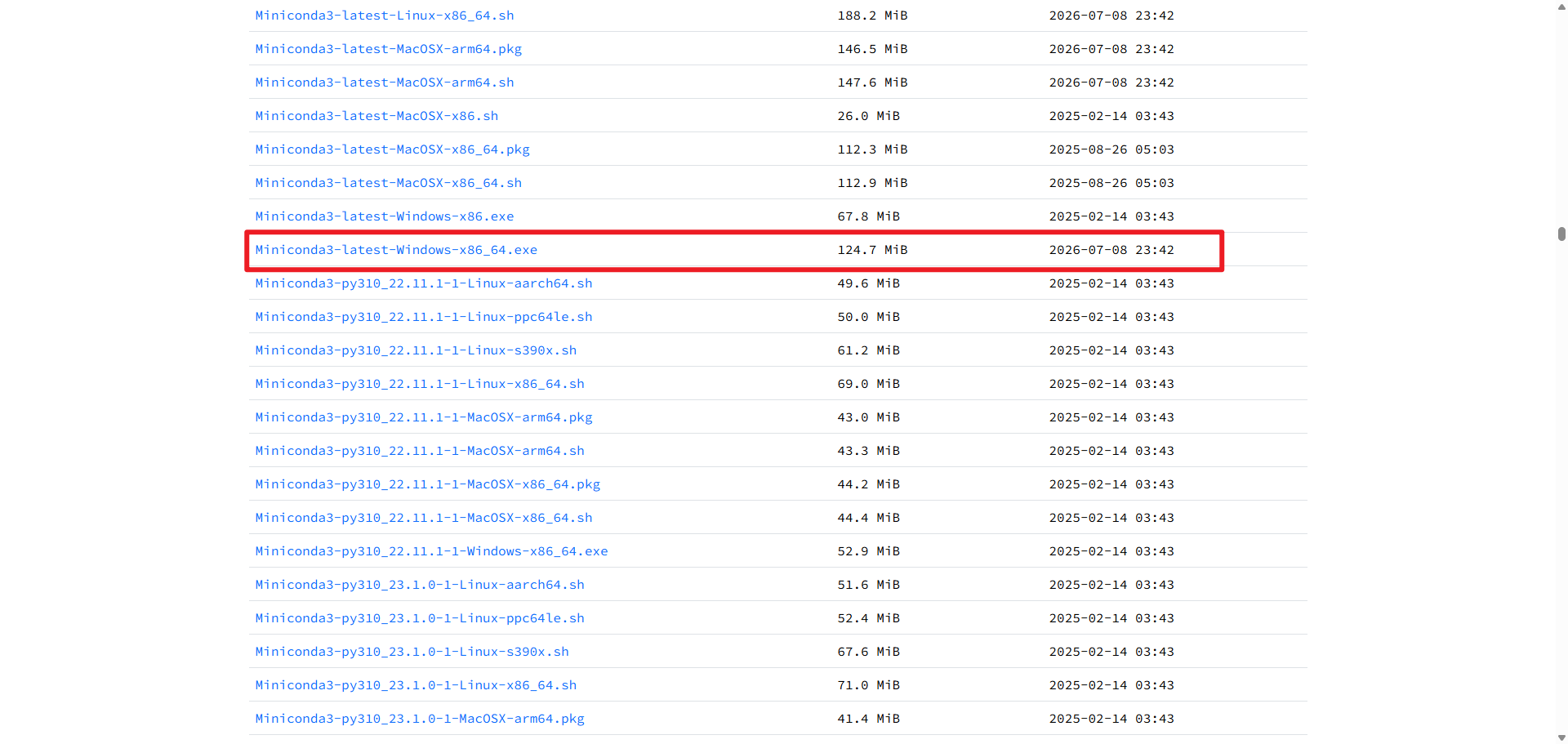Select the 43.3 MiB size value
The width and height of the screenshot is (1568, 744).
868,451
